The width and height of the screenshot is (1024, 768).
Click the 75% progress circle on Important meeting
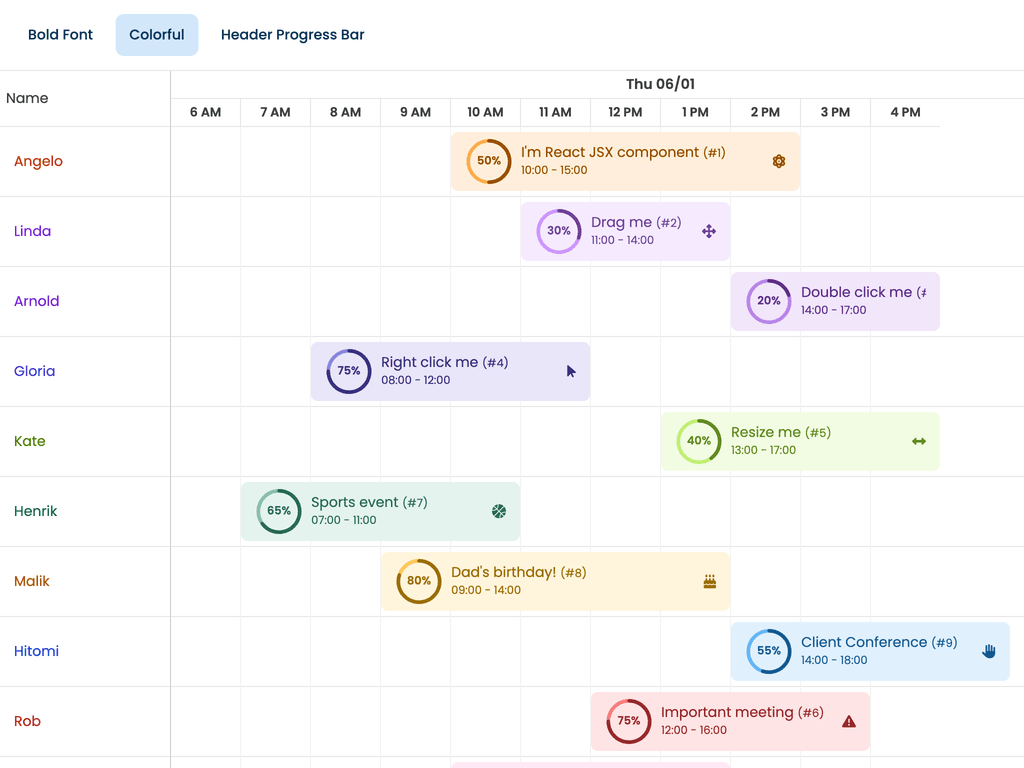point(629,721)
